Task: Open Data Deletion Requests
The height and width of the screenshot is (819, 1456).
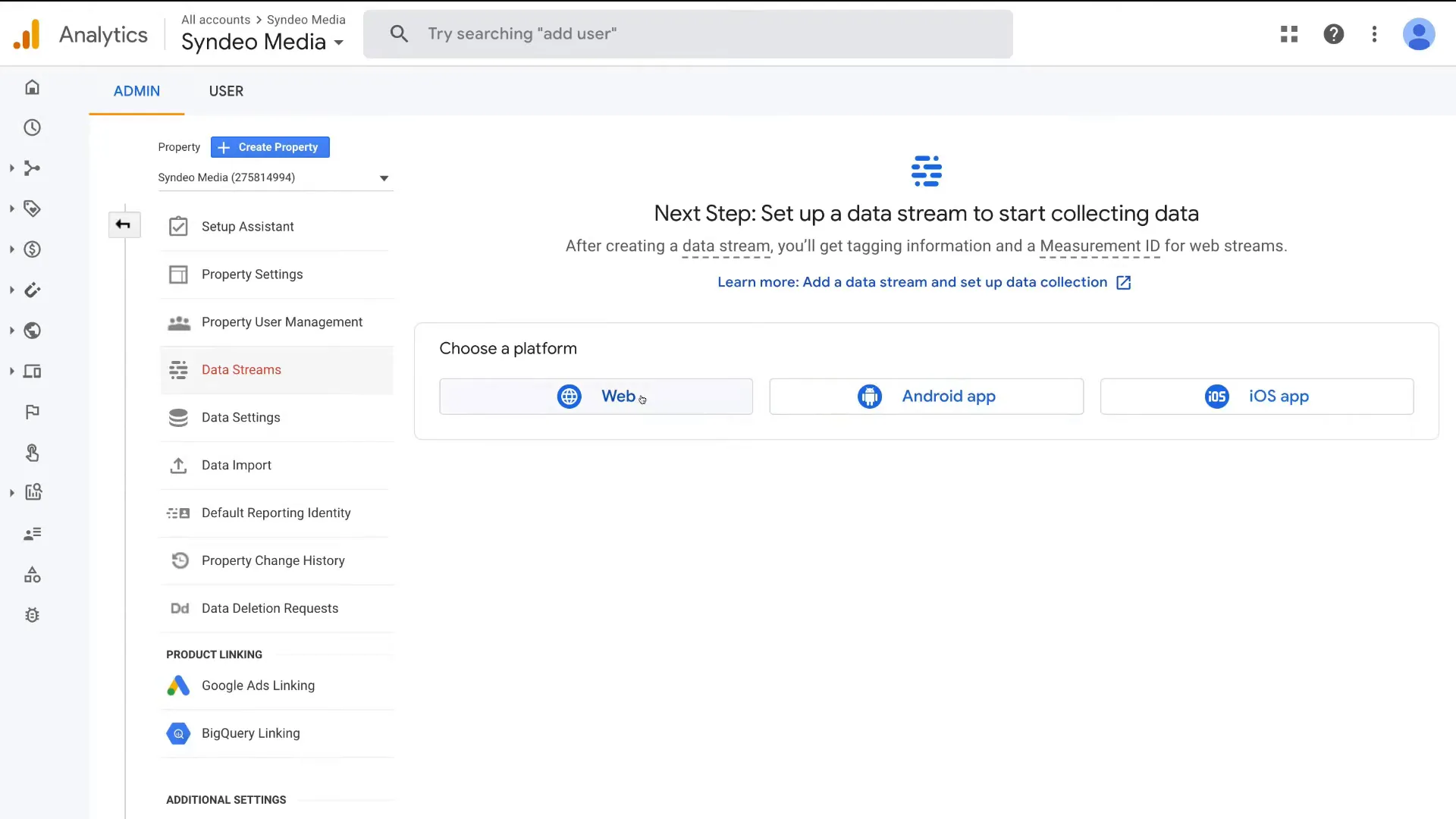Action: click(277, 609)
